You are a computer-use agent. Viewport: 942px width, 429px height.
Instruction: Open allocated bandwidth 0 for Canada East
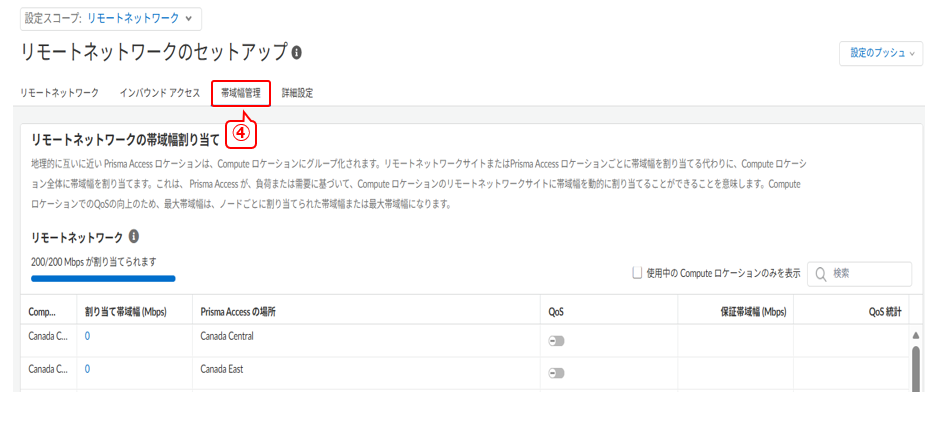[87, 370]
